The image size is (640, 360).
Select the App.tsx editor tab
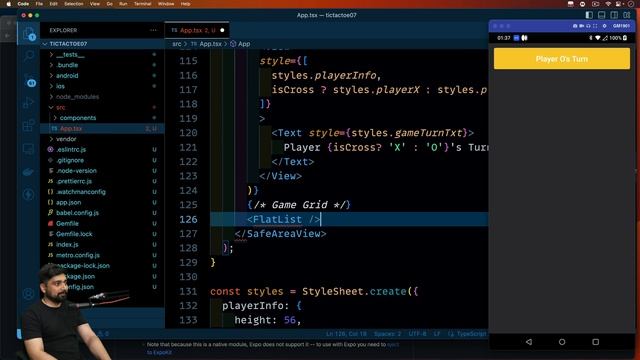point(197,30)
